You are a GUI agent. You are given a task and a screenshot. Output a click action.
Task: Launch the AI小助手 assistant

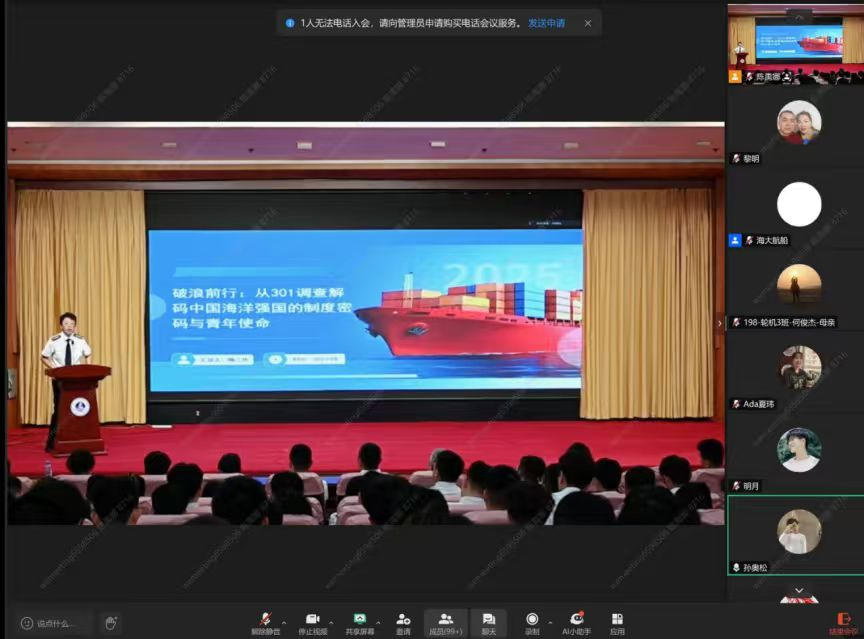click(x=576, y=620)
